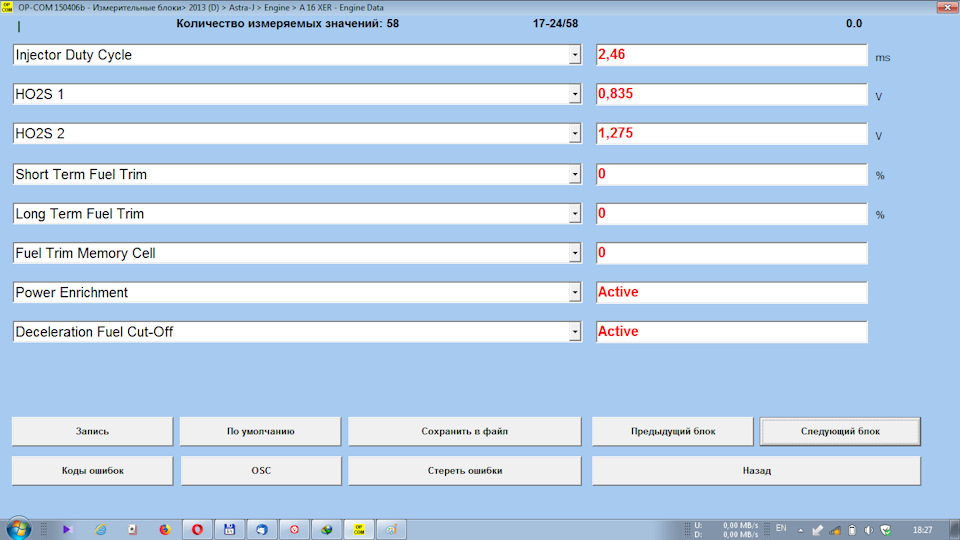Click the Количество измеряемых значений: 58 label
Image resolution: width=960 pixels, height=540 pixels.
pyautogui.click(x=288, y=24)
